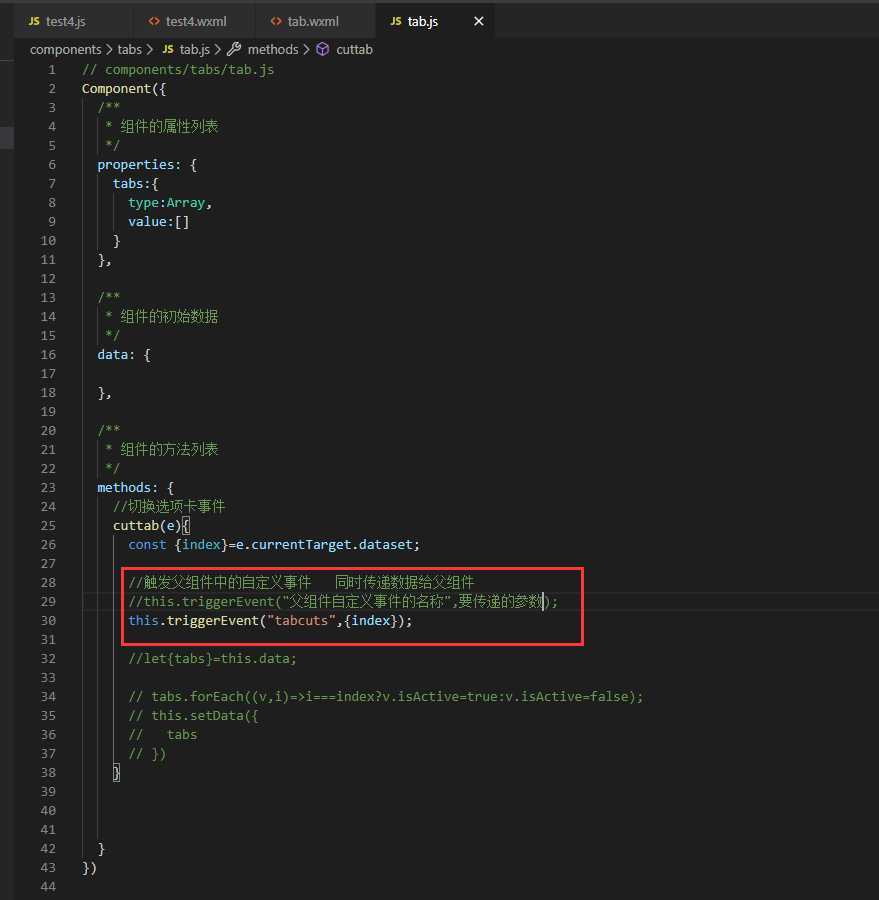This screenshot has width=879, height=900.
Task: Click line number 2 in the gutter
Action: (52, 89)
